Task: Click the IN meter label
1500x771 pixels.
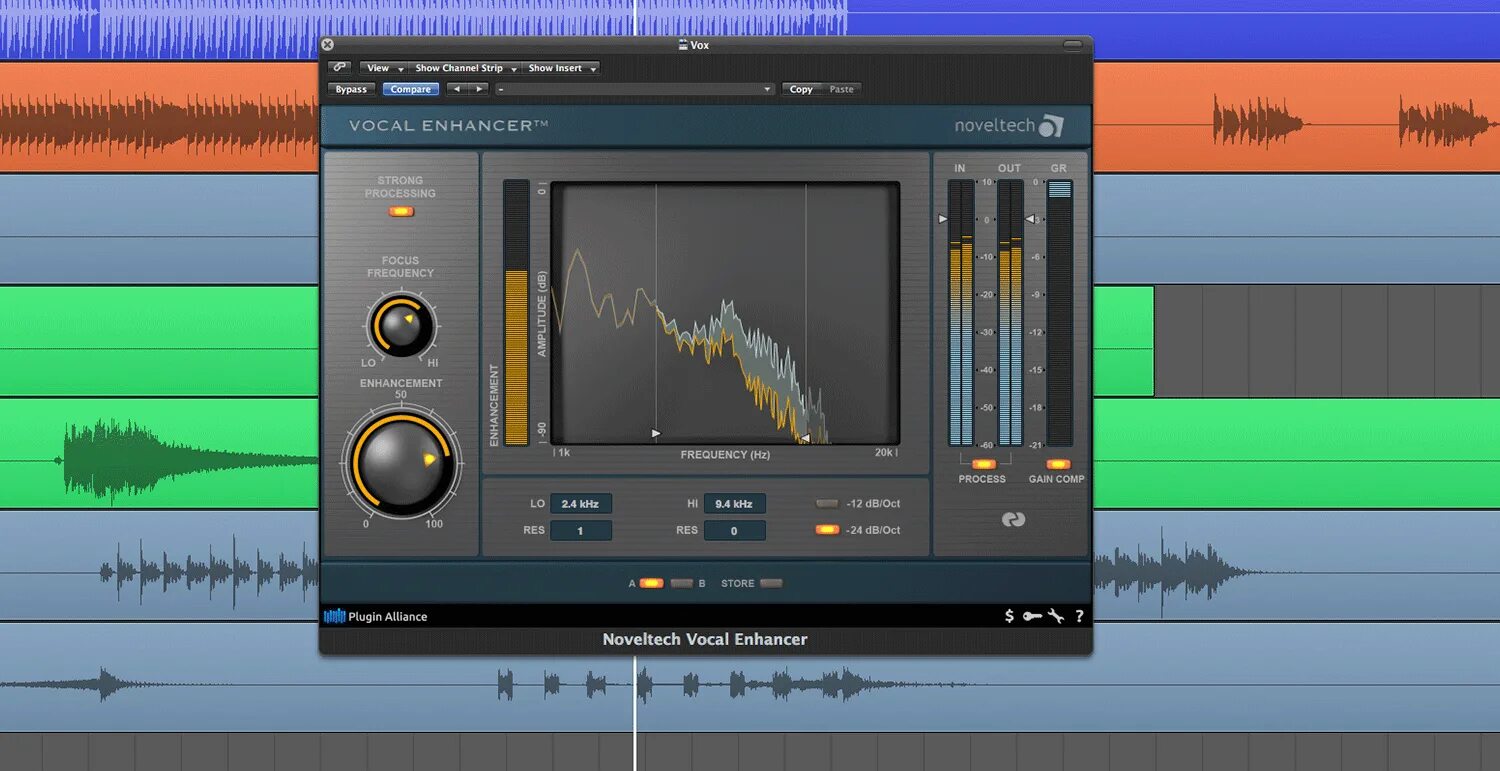Action: 960,168
